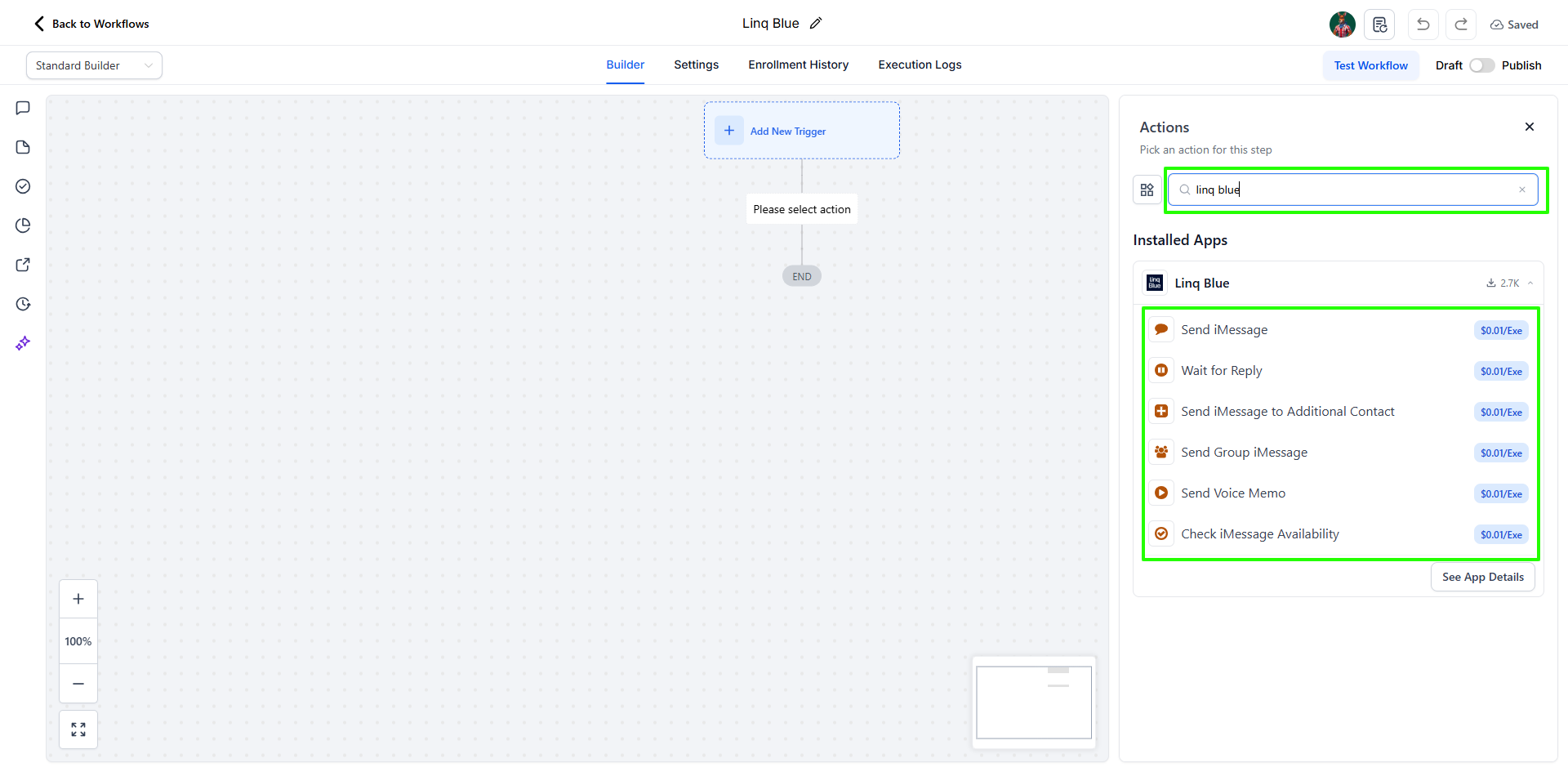This screenshot has width=1568, height=772.
Task: Select the Send Group iMessage action
Action: 1339,453
